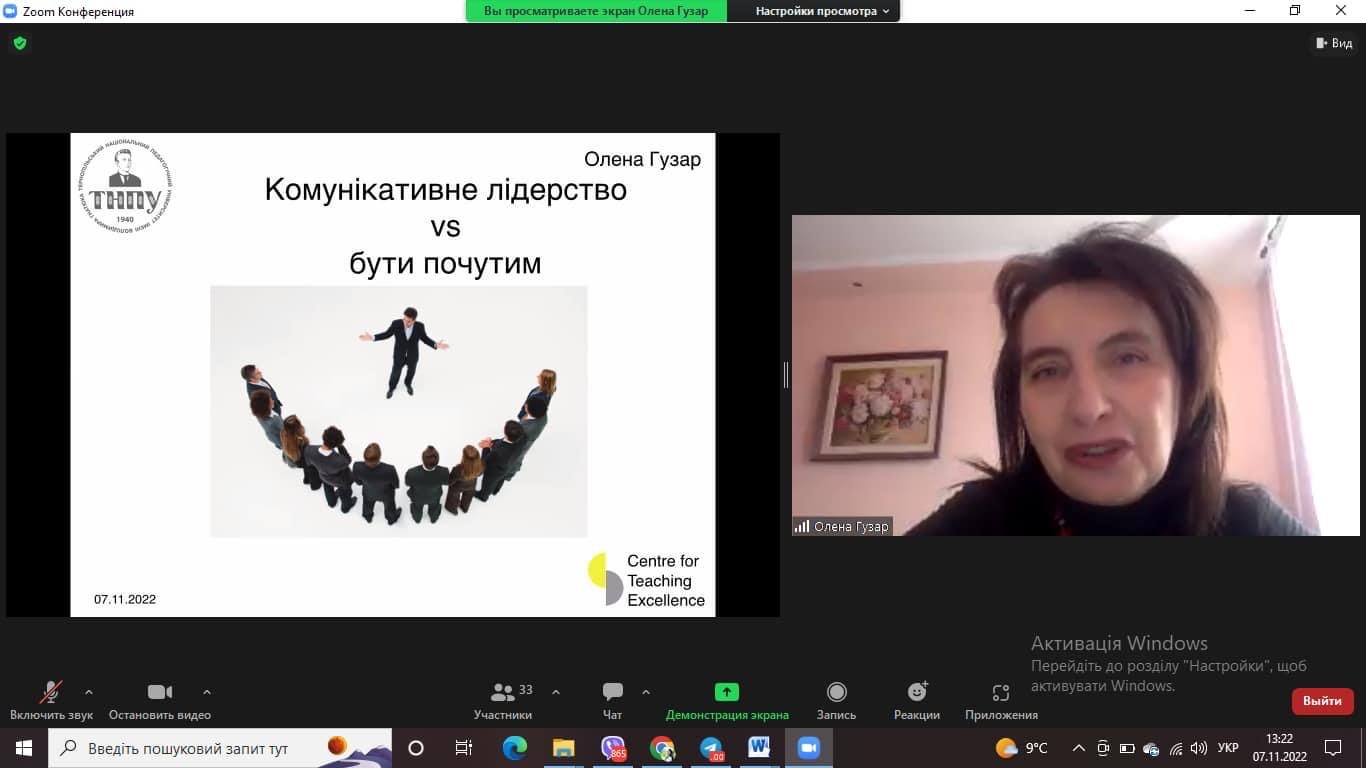Click the red Выйти leave button
This screenshot has width=1366, height=768.
coord(1322,701)
